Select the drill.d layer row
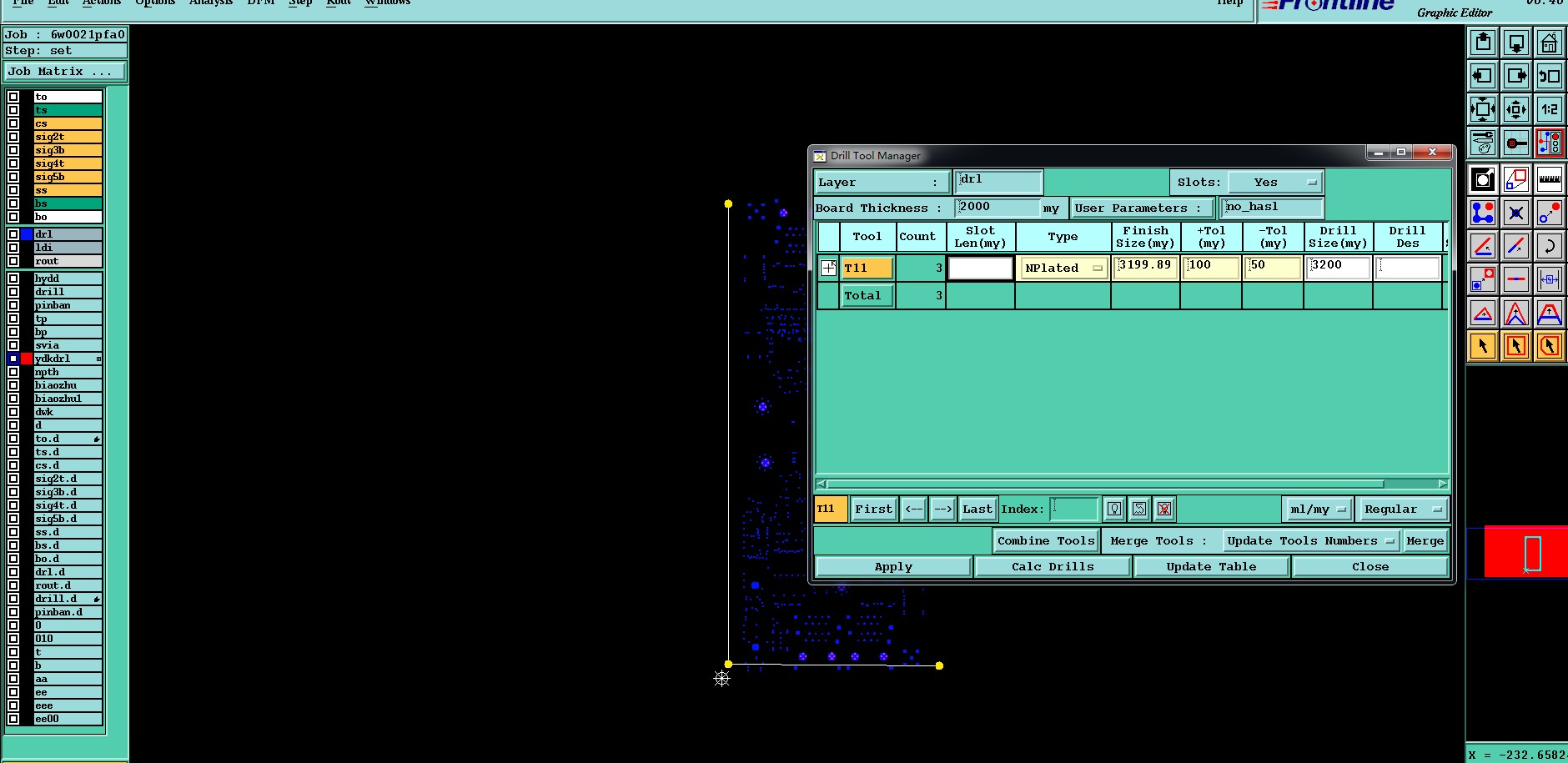 pyautogui.click(x=68, y=599)
